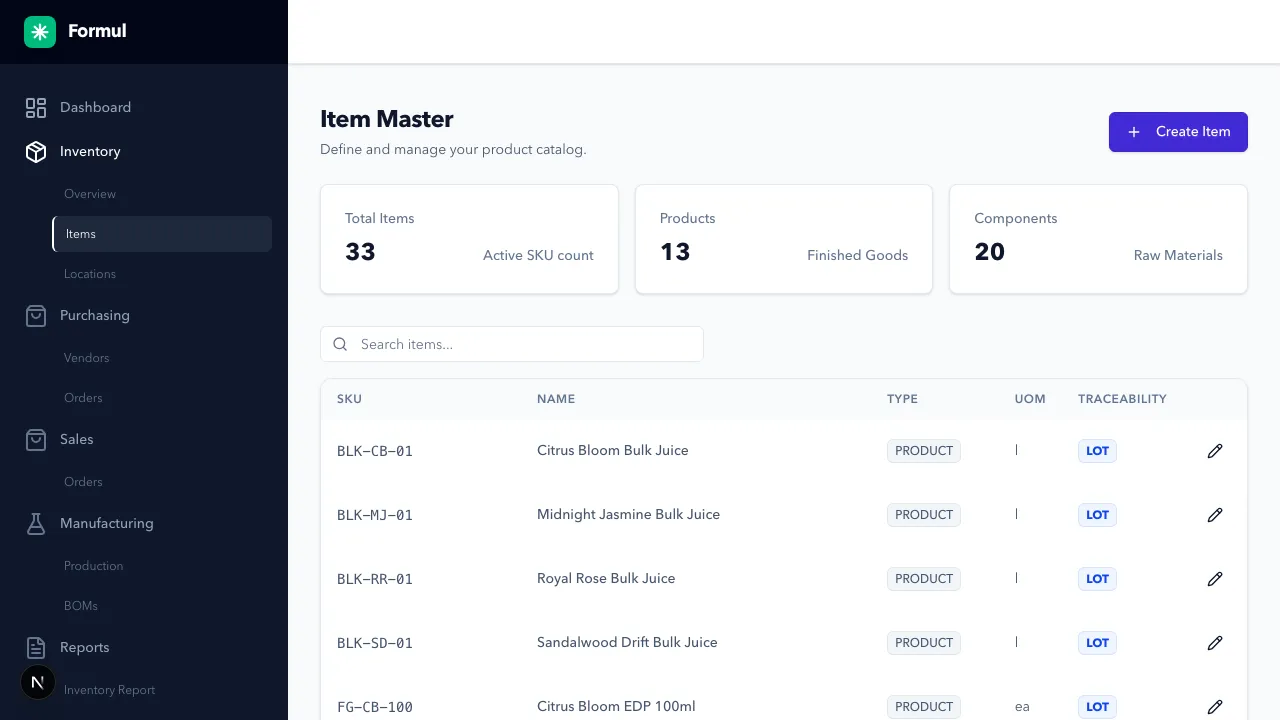The width and height of the screenshot is (1280, 720).
Task: Open the Inventory Report page
Action: (x=110, y=690)
